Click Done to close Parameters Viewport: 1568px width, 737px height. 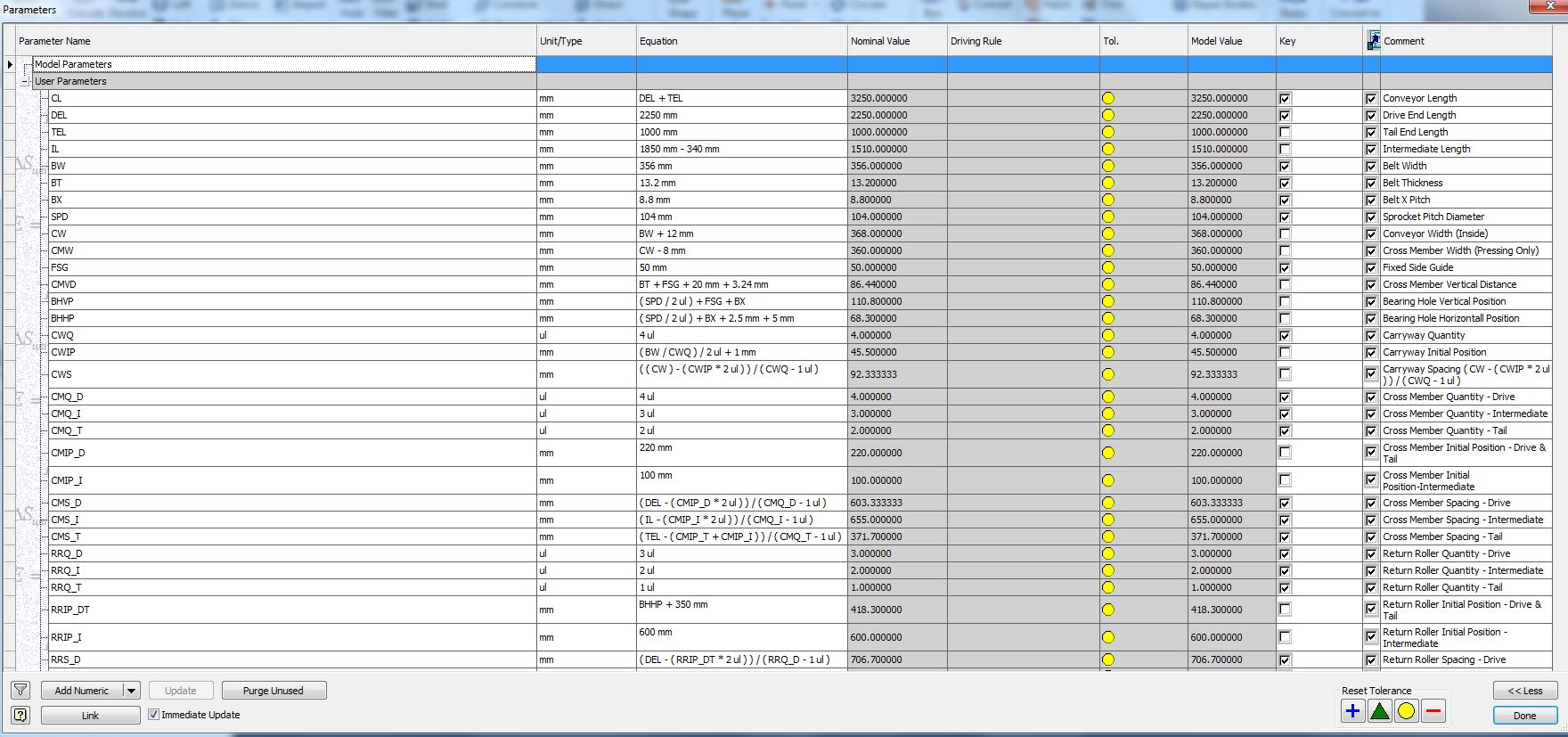pos(1524,716)
